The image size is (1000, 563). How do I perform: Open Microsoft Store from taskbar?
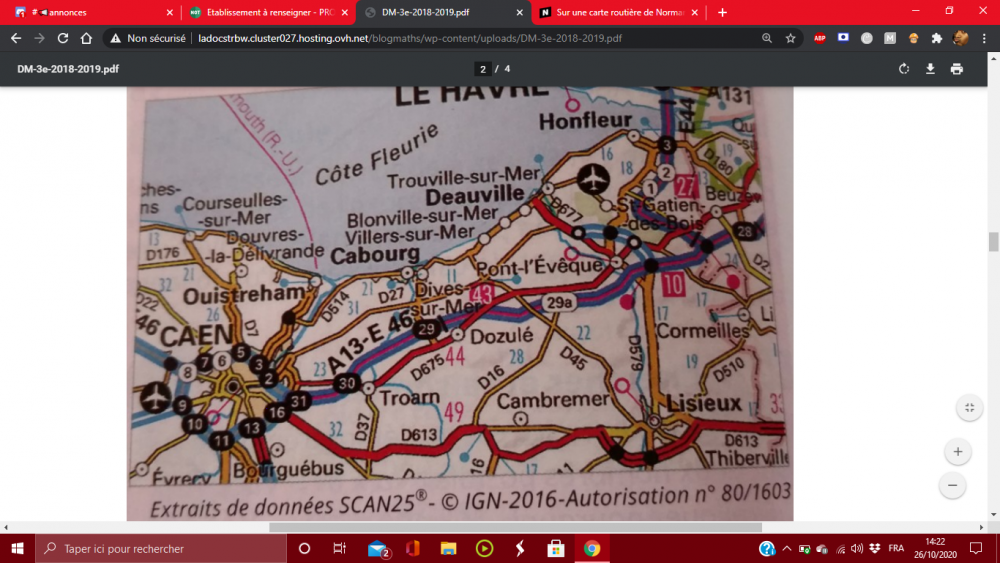pos(555,548)
